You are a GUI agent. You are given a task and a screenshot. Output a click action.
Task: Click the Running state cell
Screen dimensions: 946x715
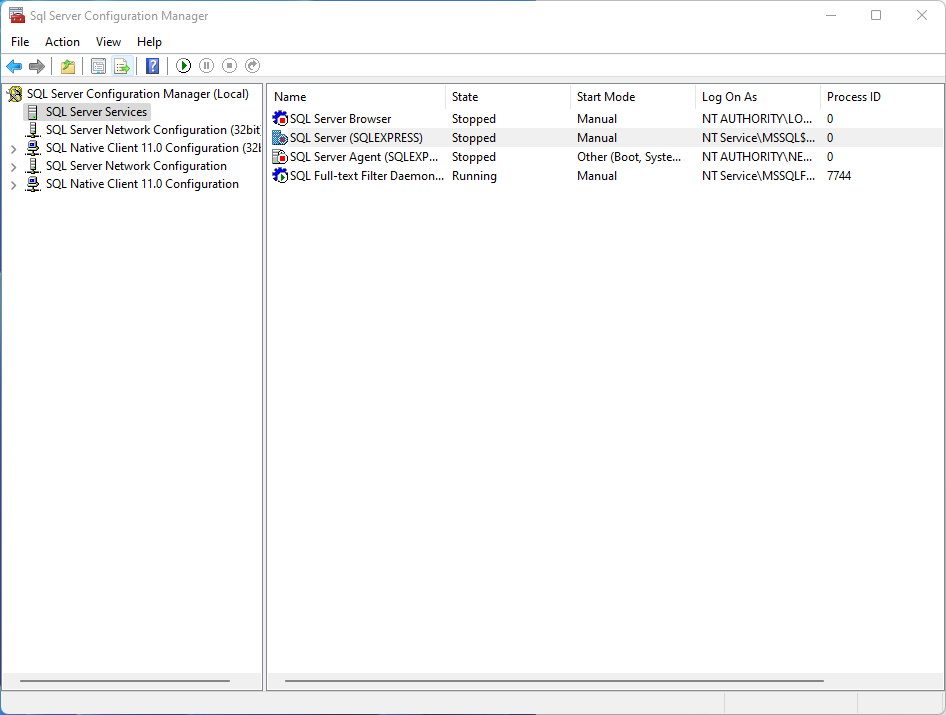[x=474, y=176]
